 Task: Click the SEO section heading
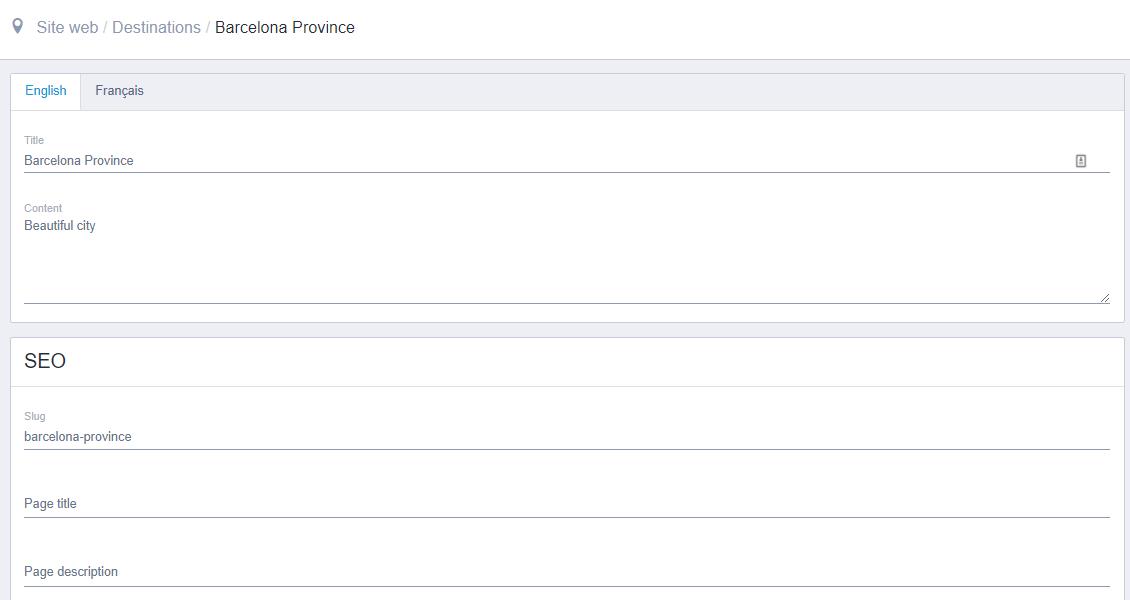pyautogui.click(x=45, y=361)
